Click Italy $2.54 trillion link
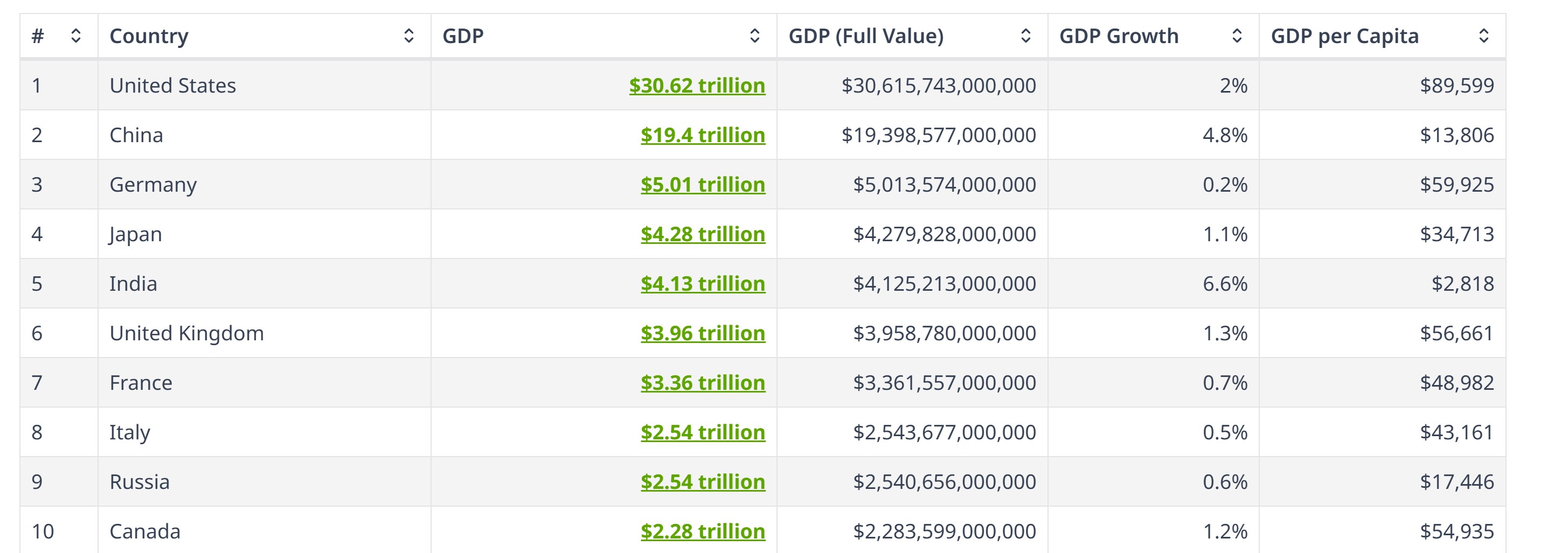The width and height of the screenshot is (1568, 553). pos(703,432)
